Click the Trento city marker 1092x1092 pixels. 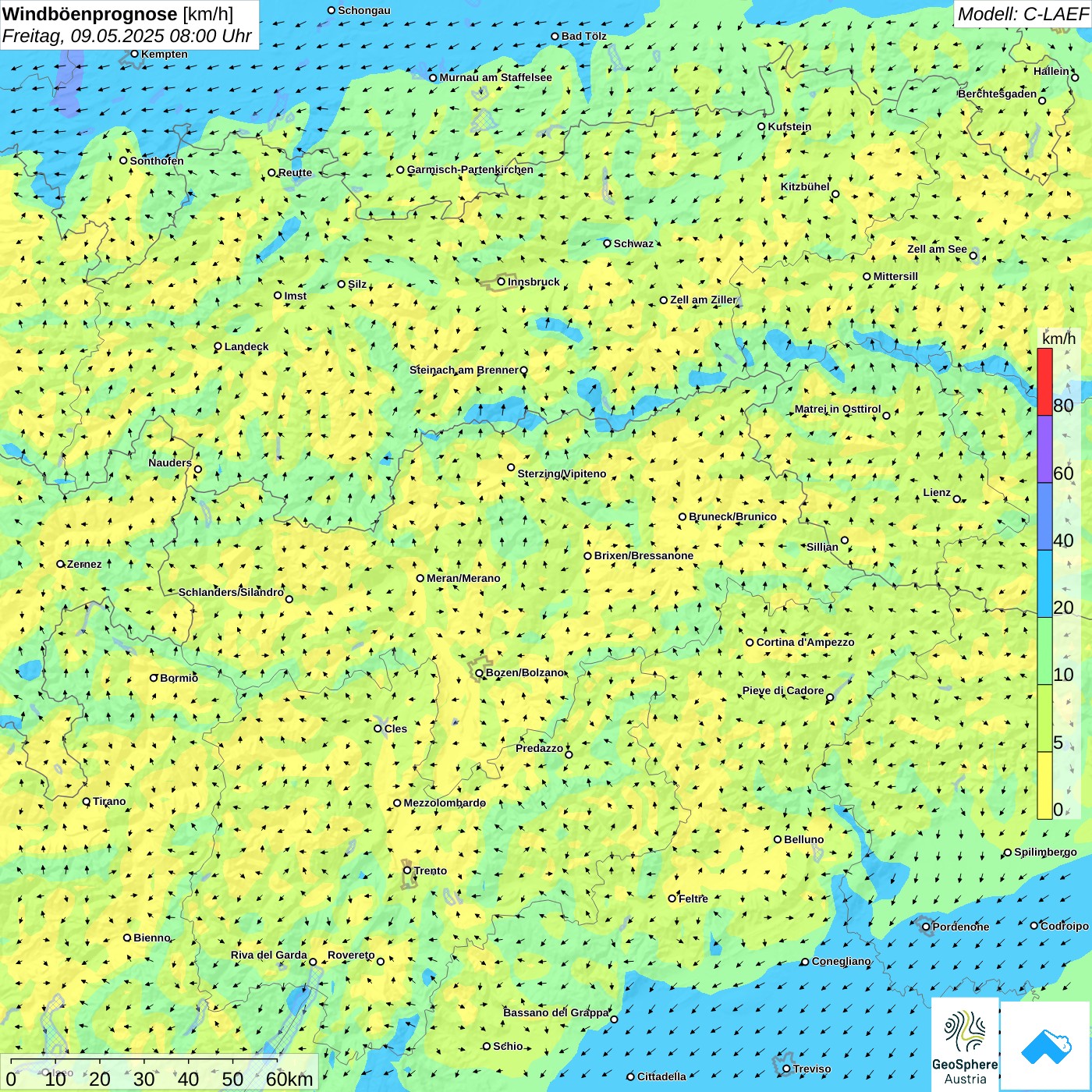407,870
